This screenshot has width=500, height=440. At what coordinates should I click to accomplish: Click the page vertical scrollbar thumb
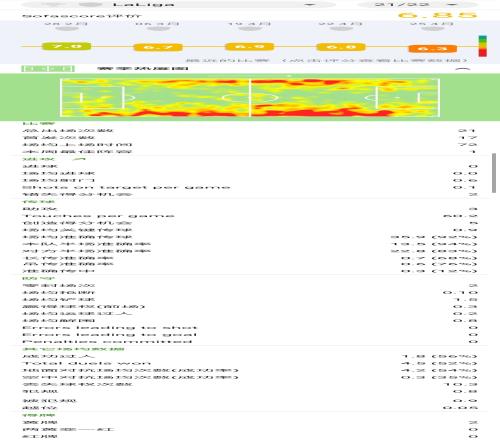point(494,173)
